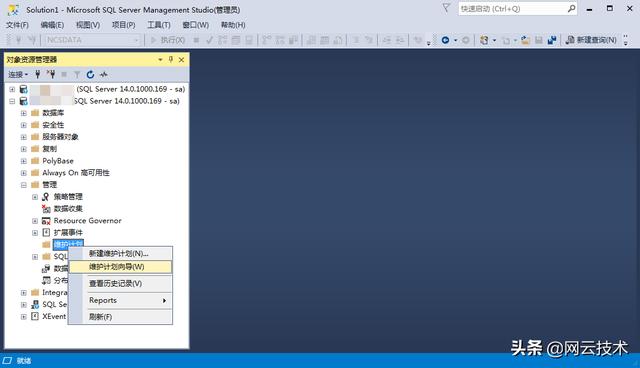Image resolution: width=640 pixels, height=368 pixels.
Task: Click the notifications flag icon near Quick Launch
Action: [446, 9]
